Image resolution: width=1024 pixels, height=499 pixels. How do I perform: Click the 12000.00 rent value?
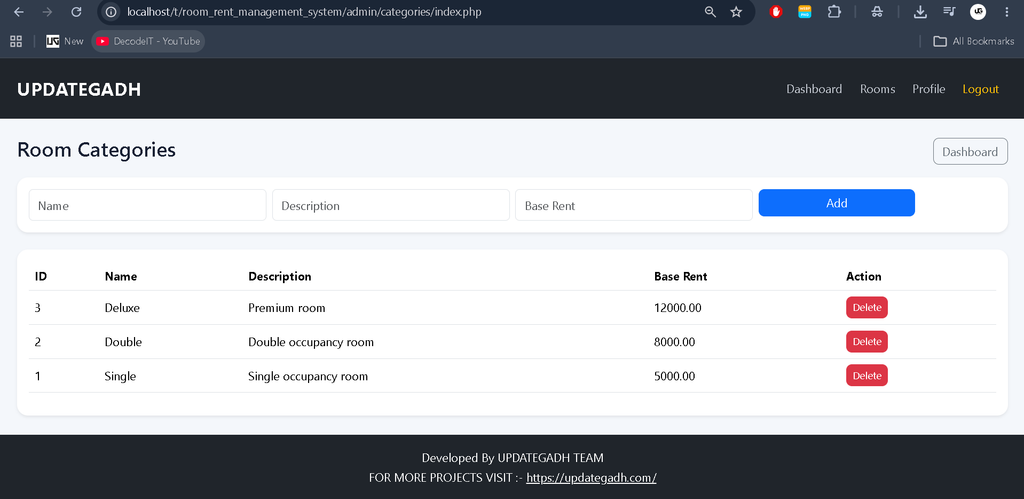click(678, 308)
